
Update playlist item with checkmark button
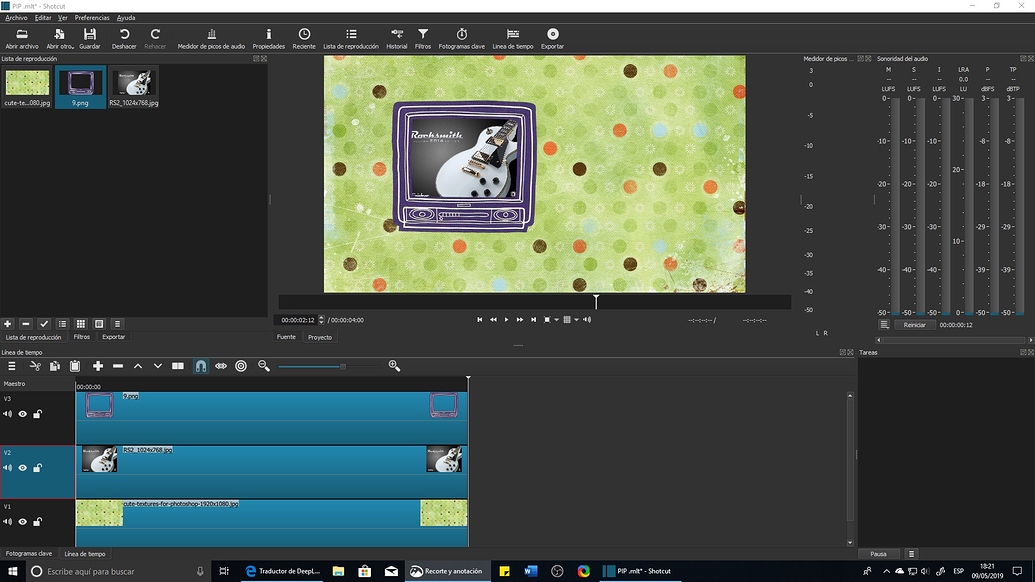(x=44, y=324)
